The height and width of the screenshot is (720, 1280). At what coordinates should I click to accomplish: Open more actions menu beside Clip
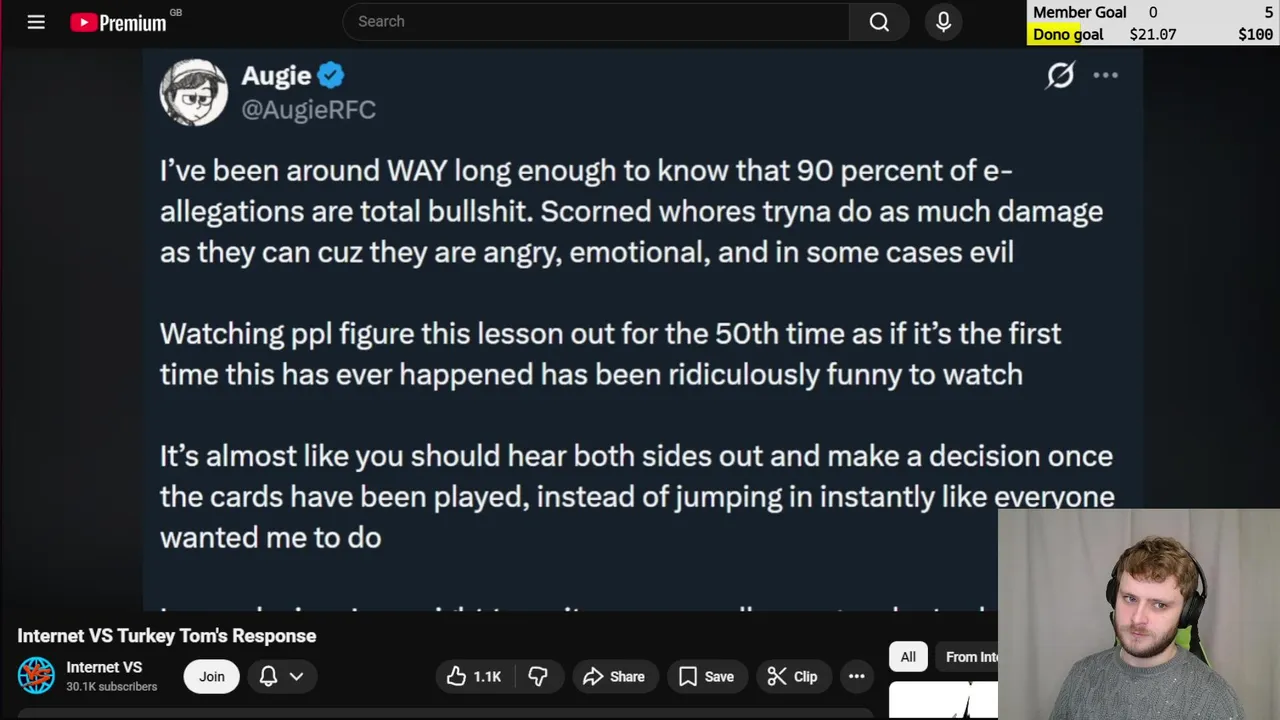coord(857,677)
